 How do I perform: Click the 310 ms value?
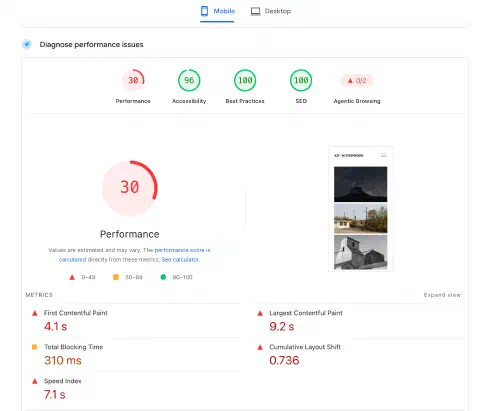(x=63, y=361)
